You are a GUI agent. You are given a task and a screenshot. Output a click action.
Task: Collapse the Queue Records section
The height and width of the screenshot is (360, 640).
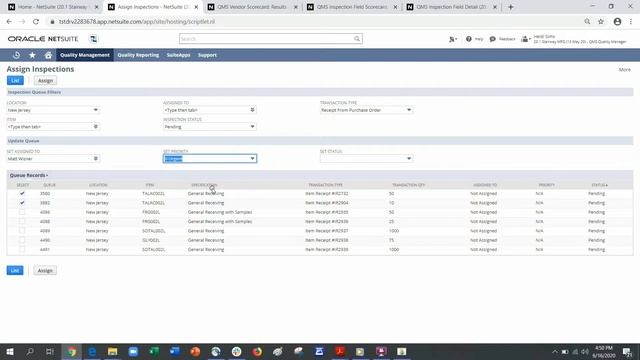coord(29,175)
